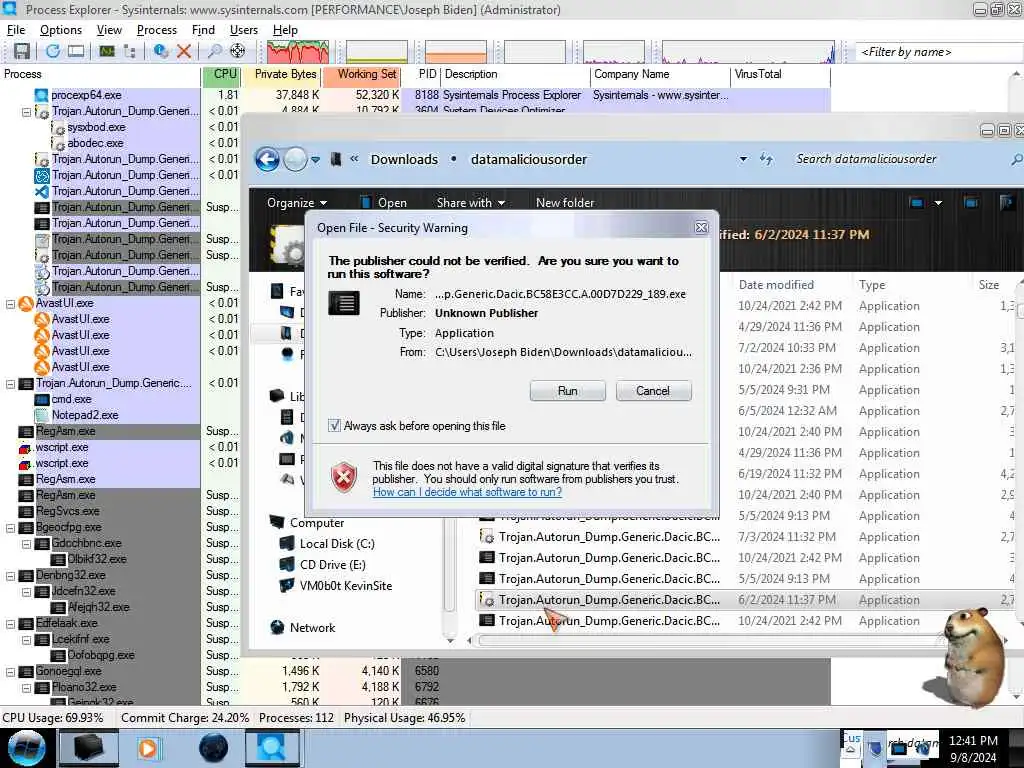The image size is (1024, 768).
Task: Click the preview pane icon in Explorer toolbar
Action: (971, 203)
